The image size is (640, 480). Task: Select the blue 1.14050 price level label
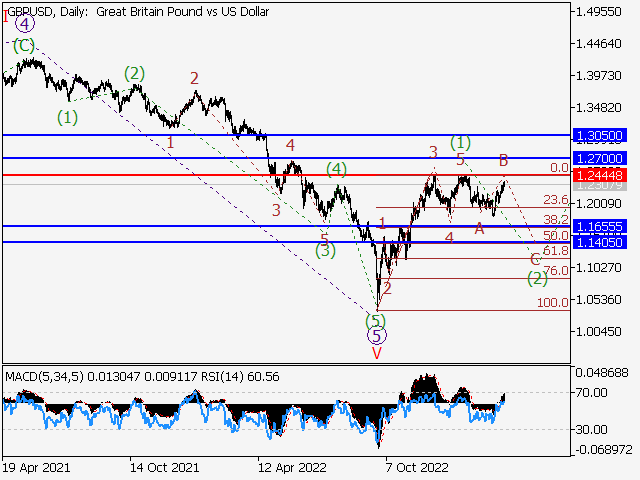[x=599, y=242]
